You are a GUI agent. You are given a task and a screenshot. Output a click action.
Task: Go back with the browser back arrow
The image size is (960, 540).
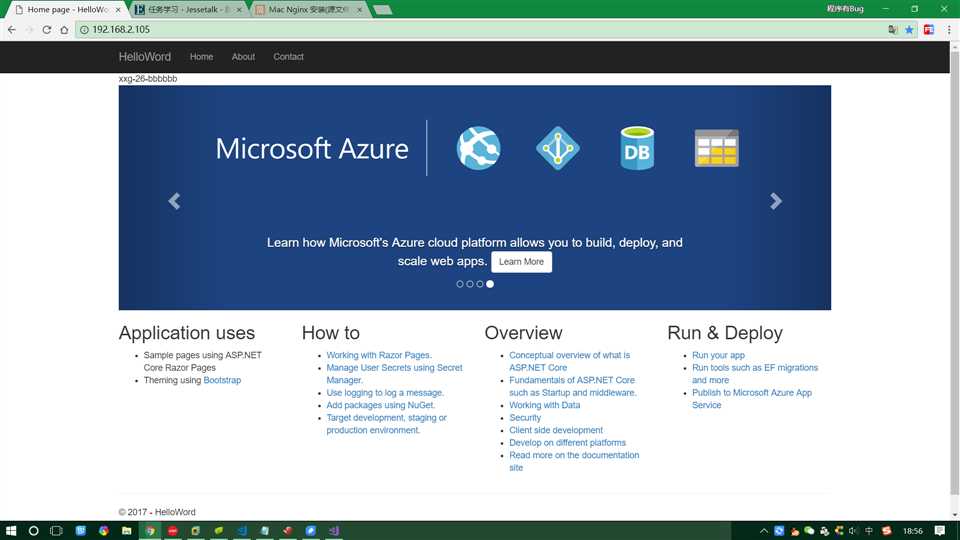[12, 29]
